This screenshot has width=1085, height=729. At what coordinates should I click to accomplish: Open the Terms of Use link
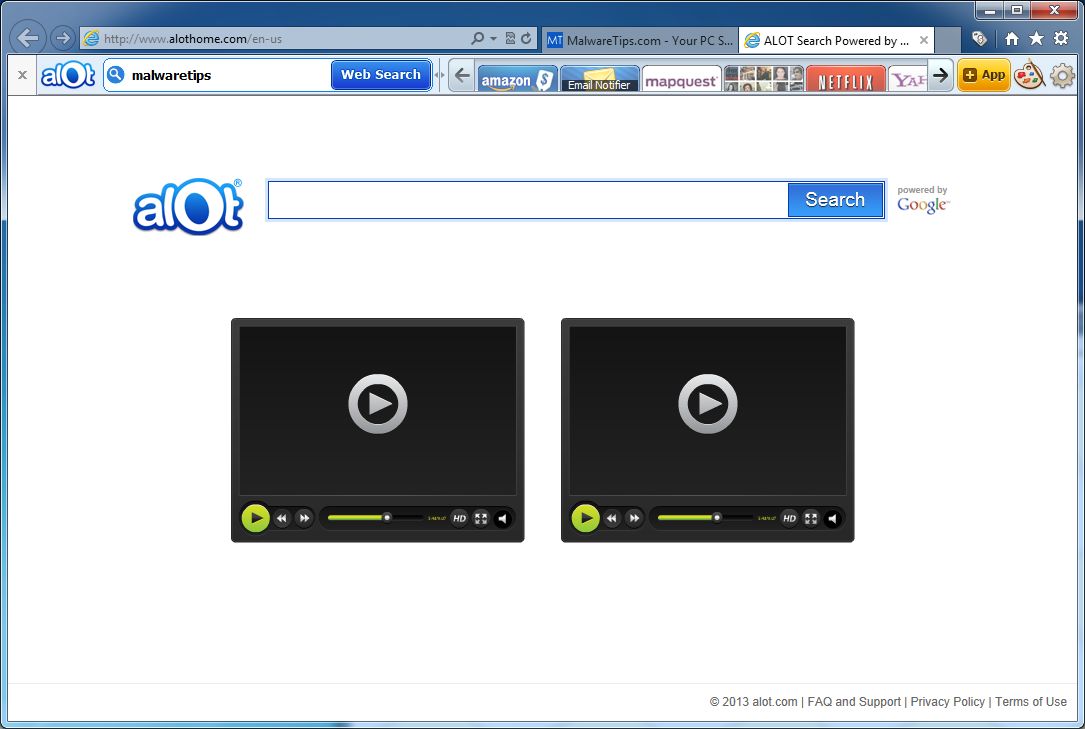[x=1031, y=701]
